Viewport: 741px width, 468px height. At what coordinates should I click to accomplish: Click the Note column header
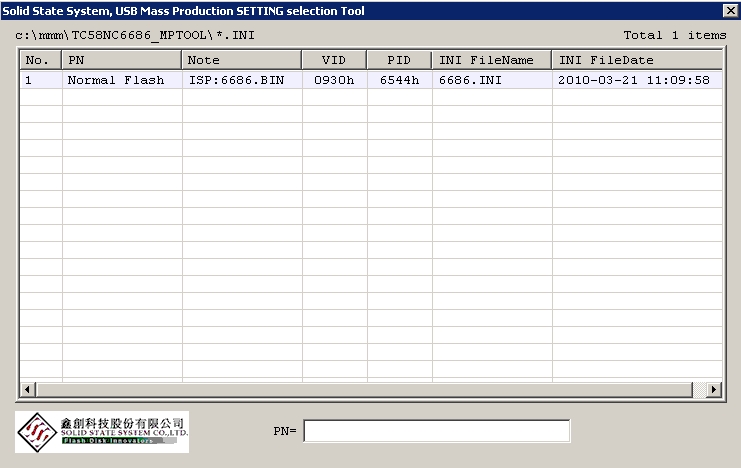coord(241,60)
